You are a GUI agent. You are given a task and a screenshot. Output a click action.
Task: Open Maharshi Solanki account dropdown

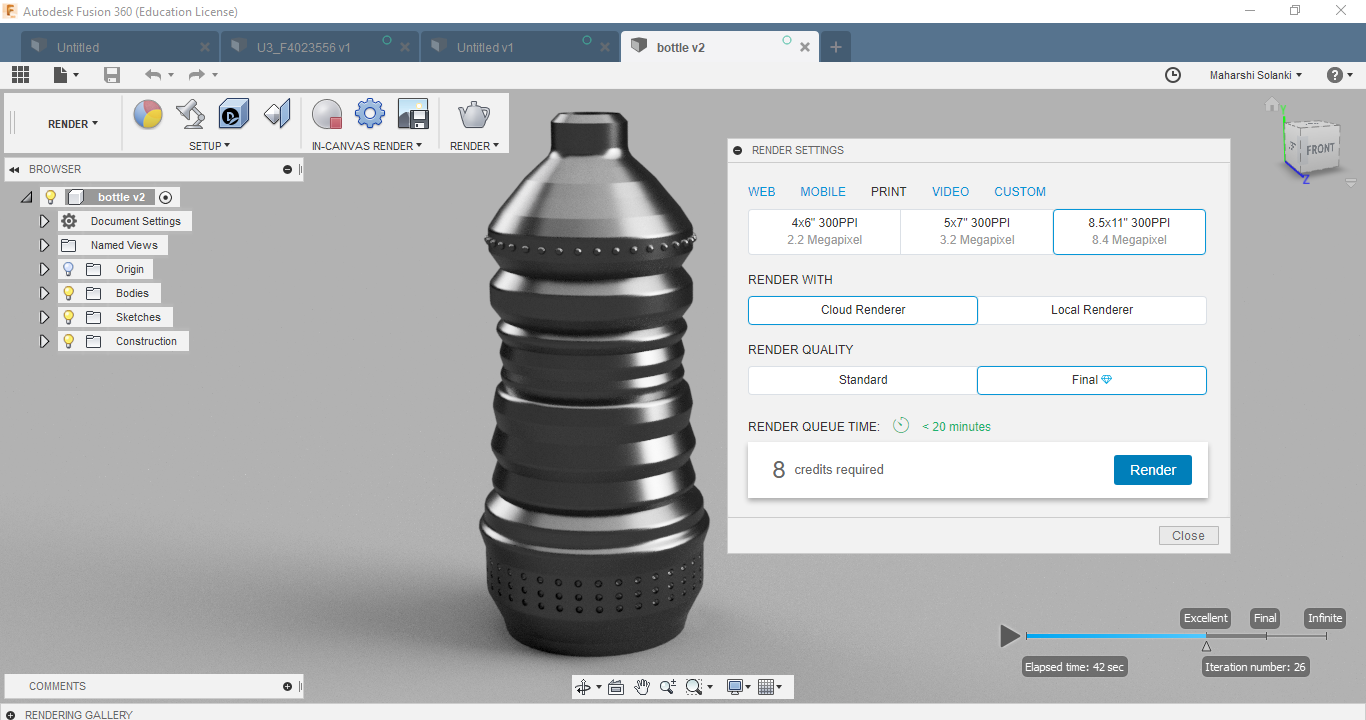(1256, 75)
